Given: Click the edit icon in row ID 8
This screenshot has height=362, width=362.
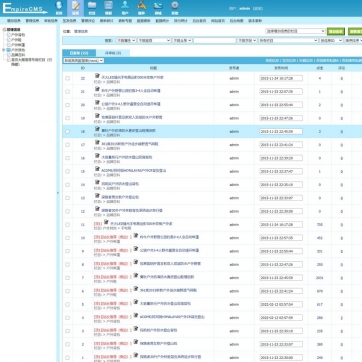Looking at the screenshot, I should point(136,262).
